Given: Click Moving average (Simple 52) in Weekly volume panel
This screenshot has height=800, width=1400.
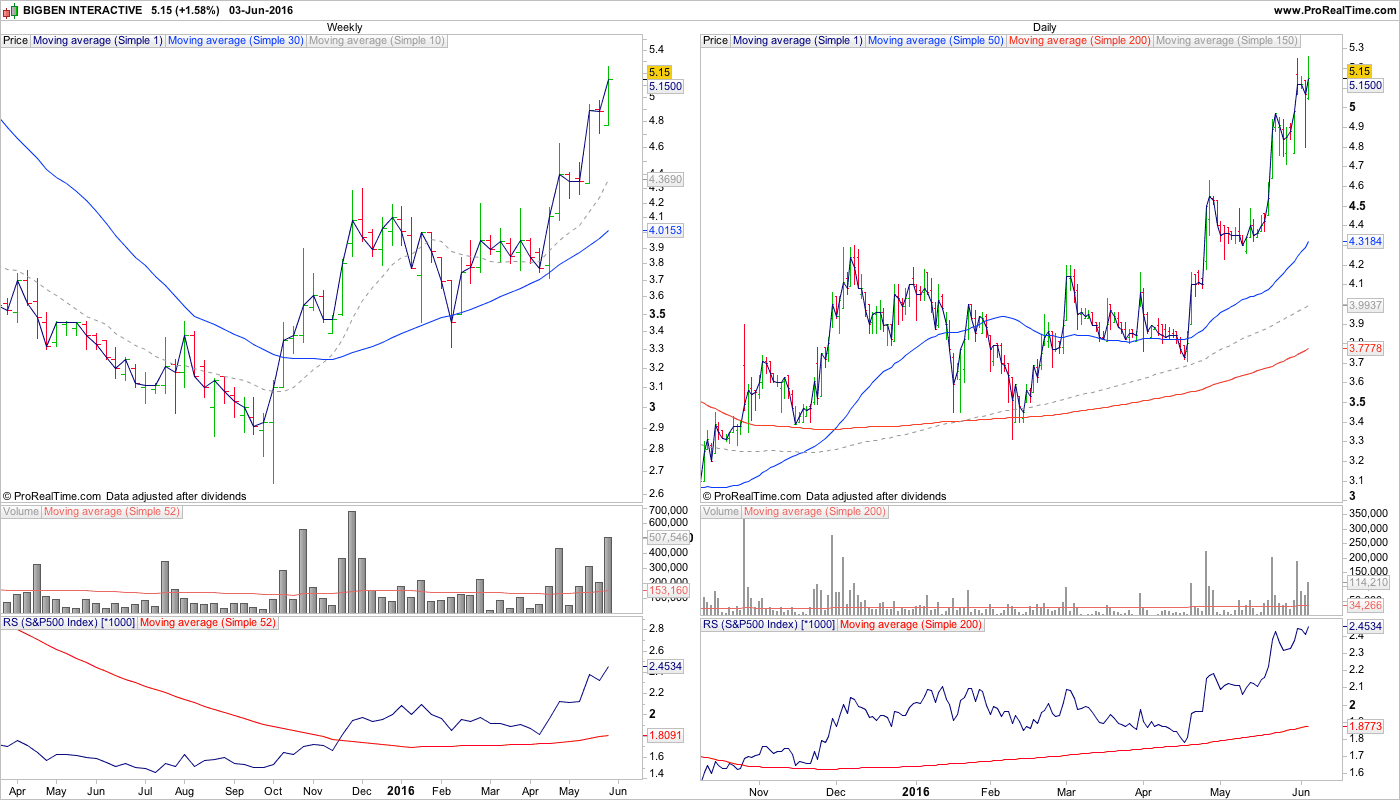Looking at the screenshot, I should pyautogui.click(x=112, y=512).
